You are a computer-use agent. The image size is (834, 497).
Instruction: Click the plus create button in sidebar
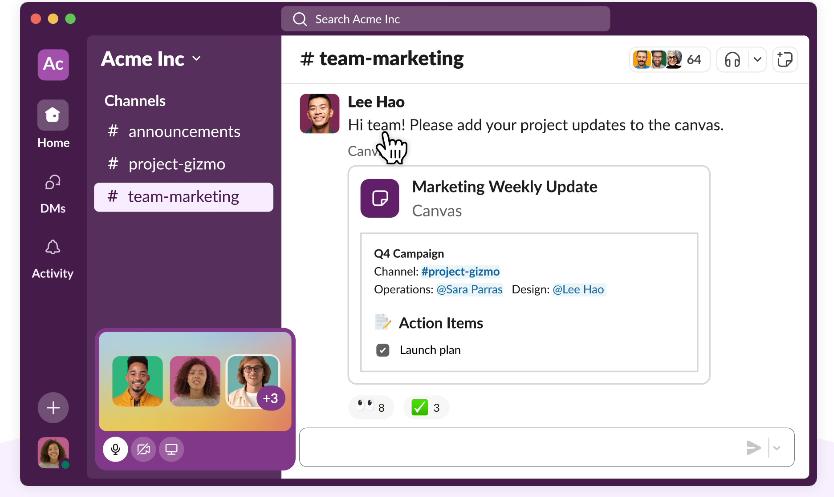point(53,408)
